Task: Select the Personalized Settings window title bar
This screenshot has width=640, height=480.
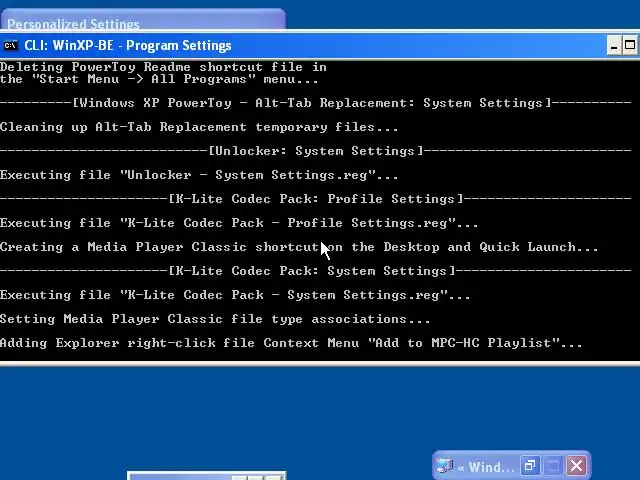Action: tap(143, 19)
